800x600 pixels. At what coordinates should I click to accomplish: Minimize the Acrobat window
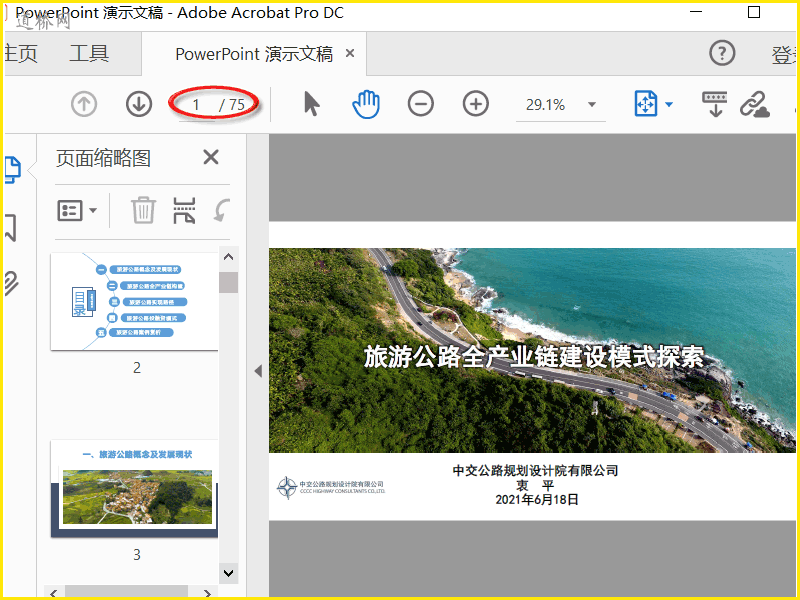(696, 12)
